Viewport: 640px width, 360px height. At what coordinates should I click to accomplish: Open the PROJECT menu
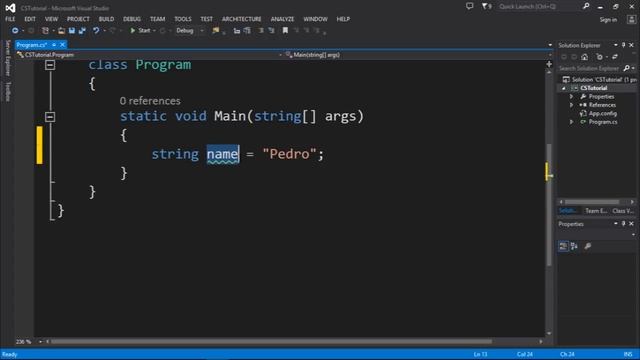78,19
